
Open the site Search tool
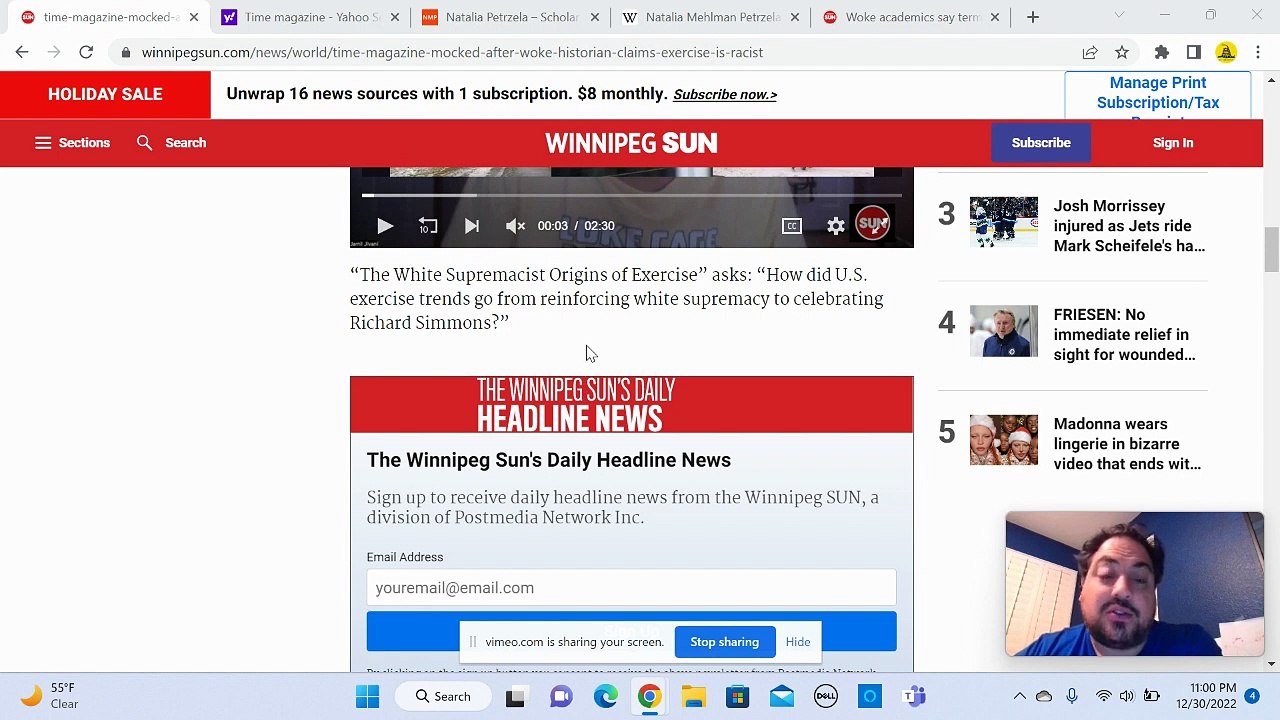[x=171, y=143]
